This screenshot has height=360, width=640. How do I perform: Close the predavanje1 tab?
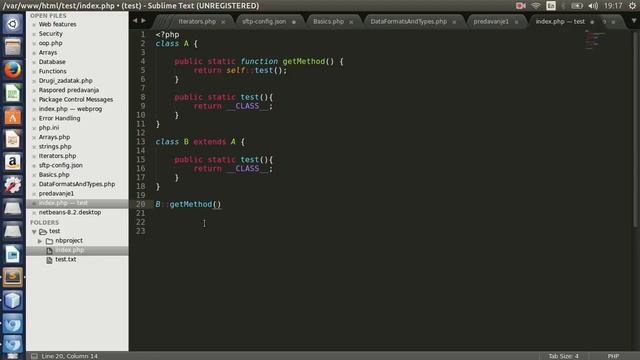(x=516, y=22)
